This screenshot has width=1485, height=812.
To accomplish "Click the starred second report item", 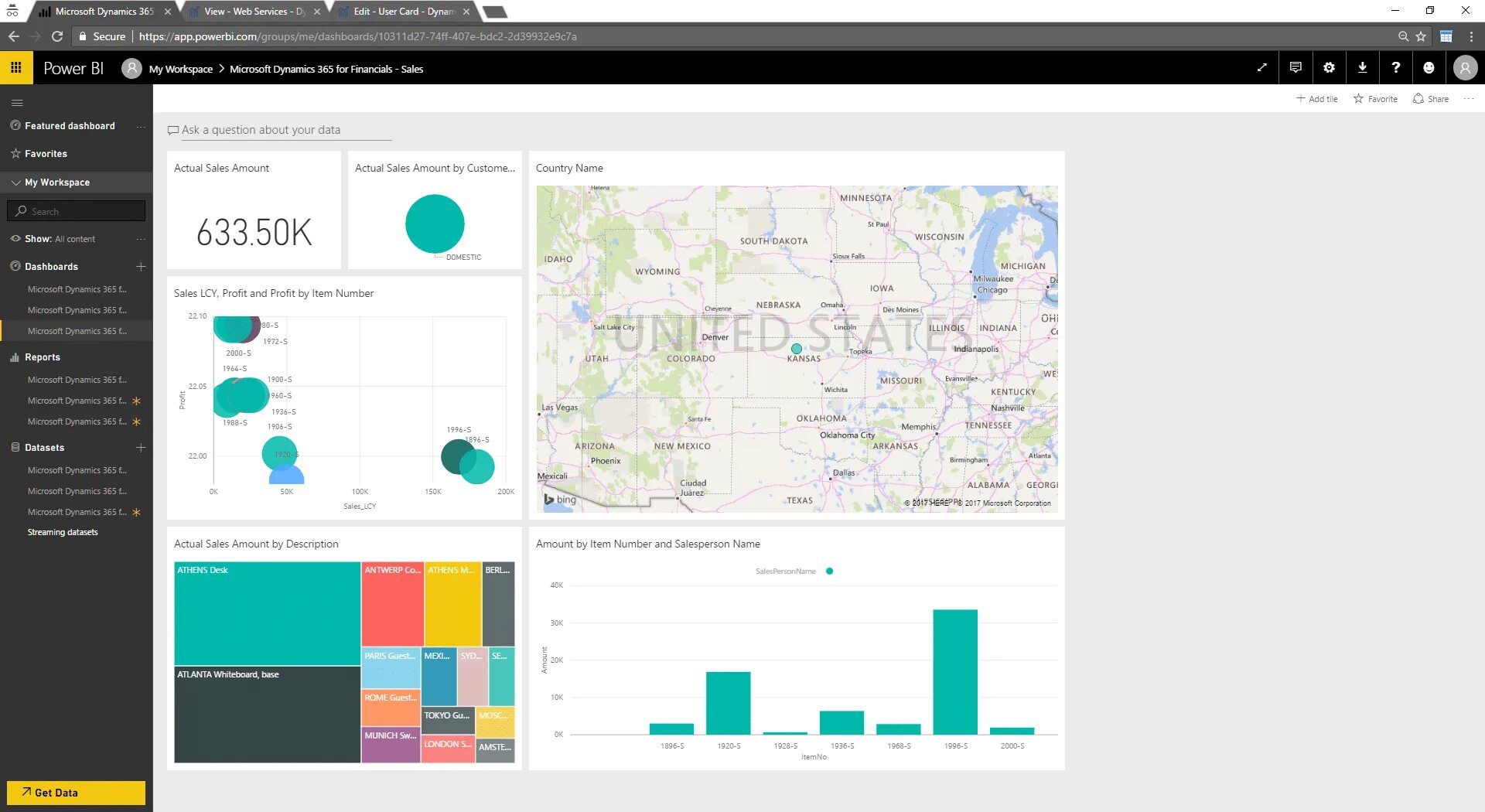I will coord(77,401).
